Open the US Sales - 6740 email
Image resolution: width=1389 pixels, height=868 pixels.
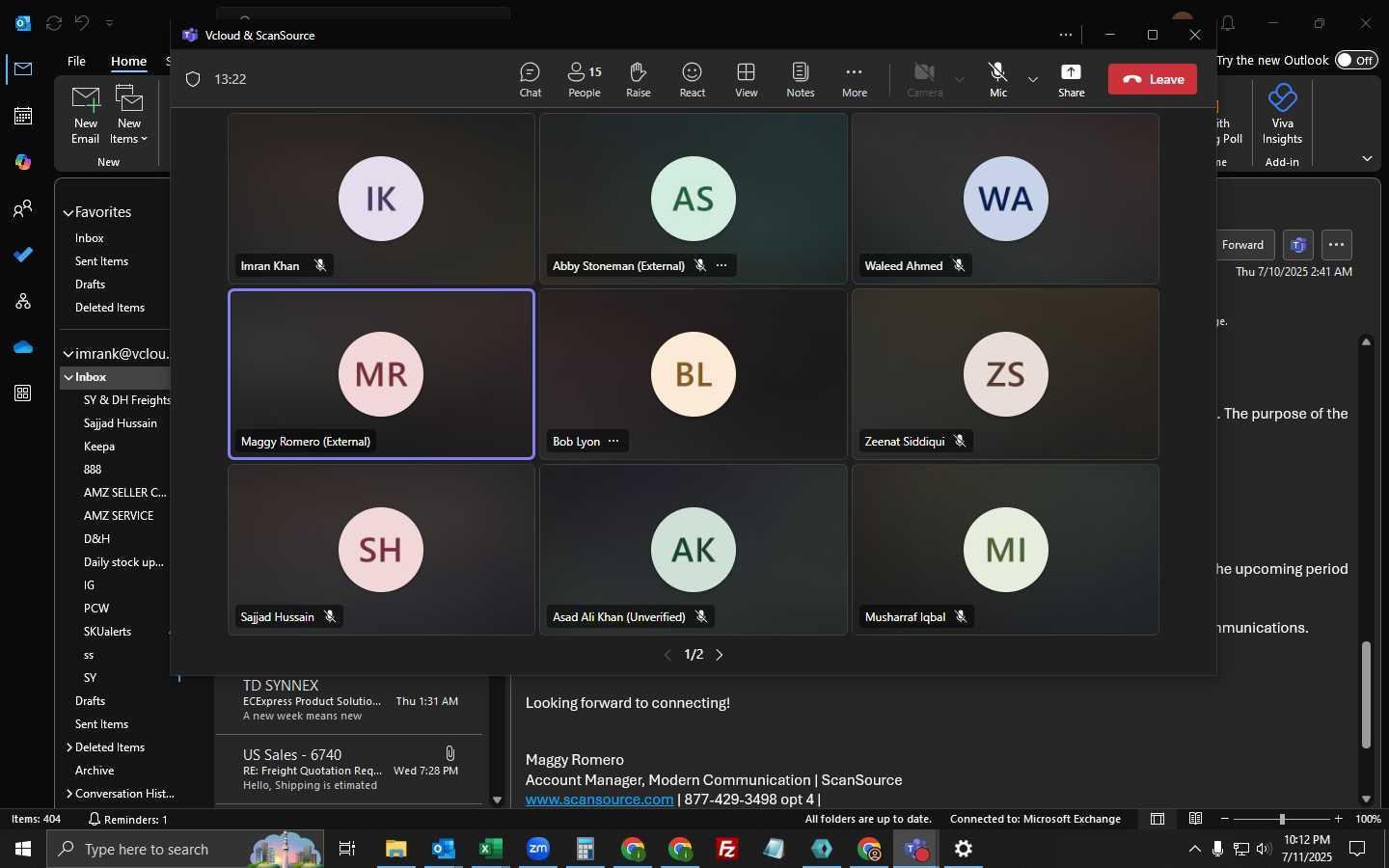click(x=349, y=770)
